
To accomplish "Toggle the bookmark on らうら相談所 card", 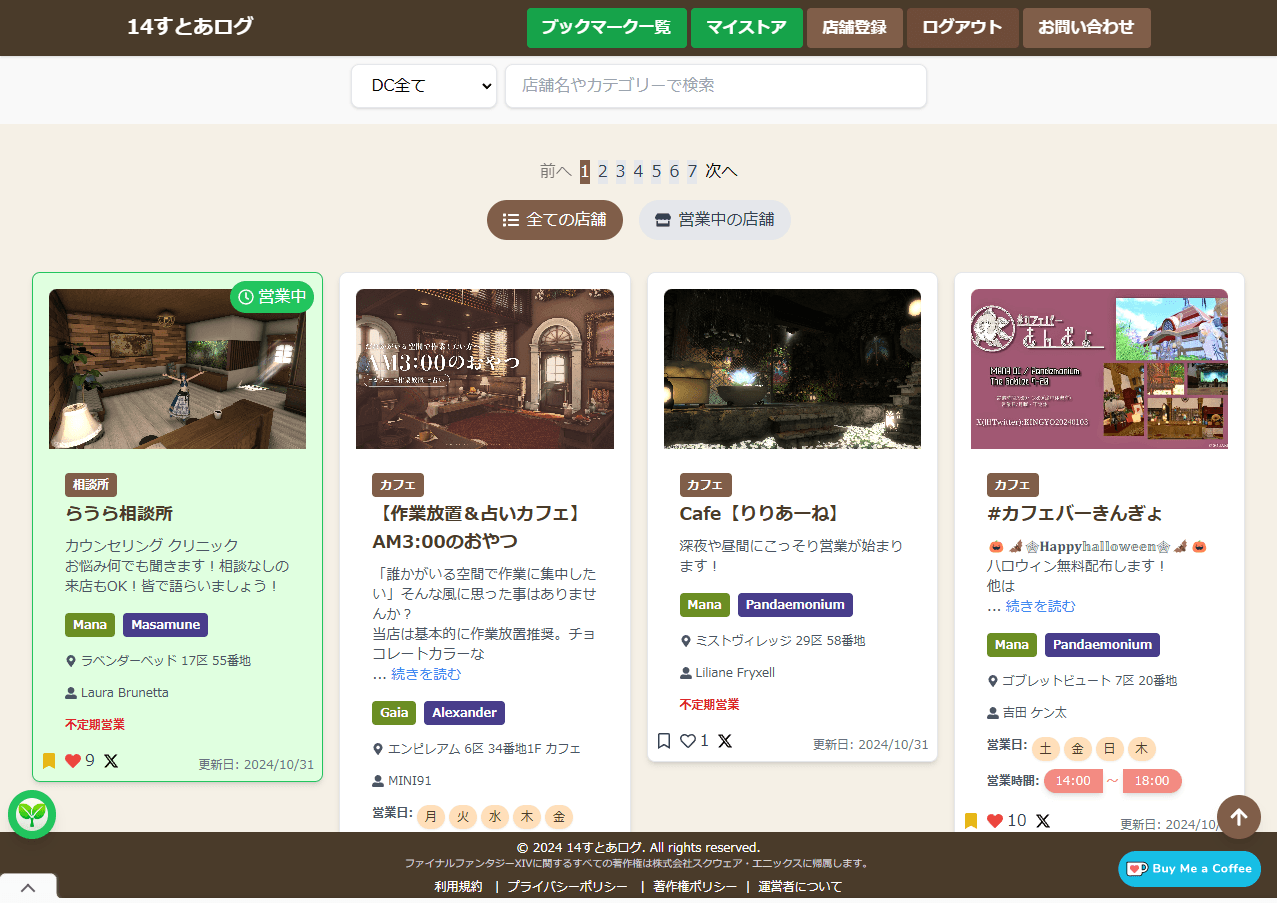I will click(48, 760).
